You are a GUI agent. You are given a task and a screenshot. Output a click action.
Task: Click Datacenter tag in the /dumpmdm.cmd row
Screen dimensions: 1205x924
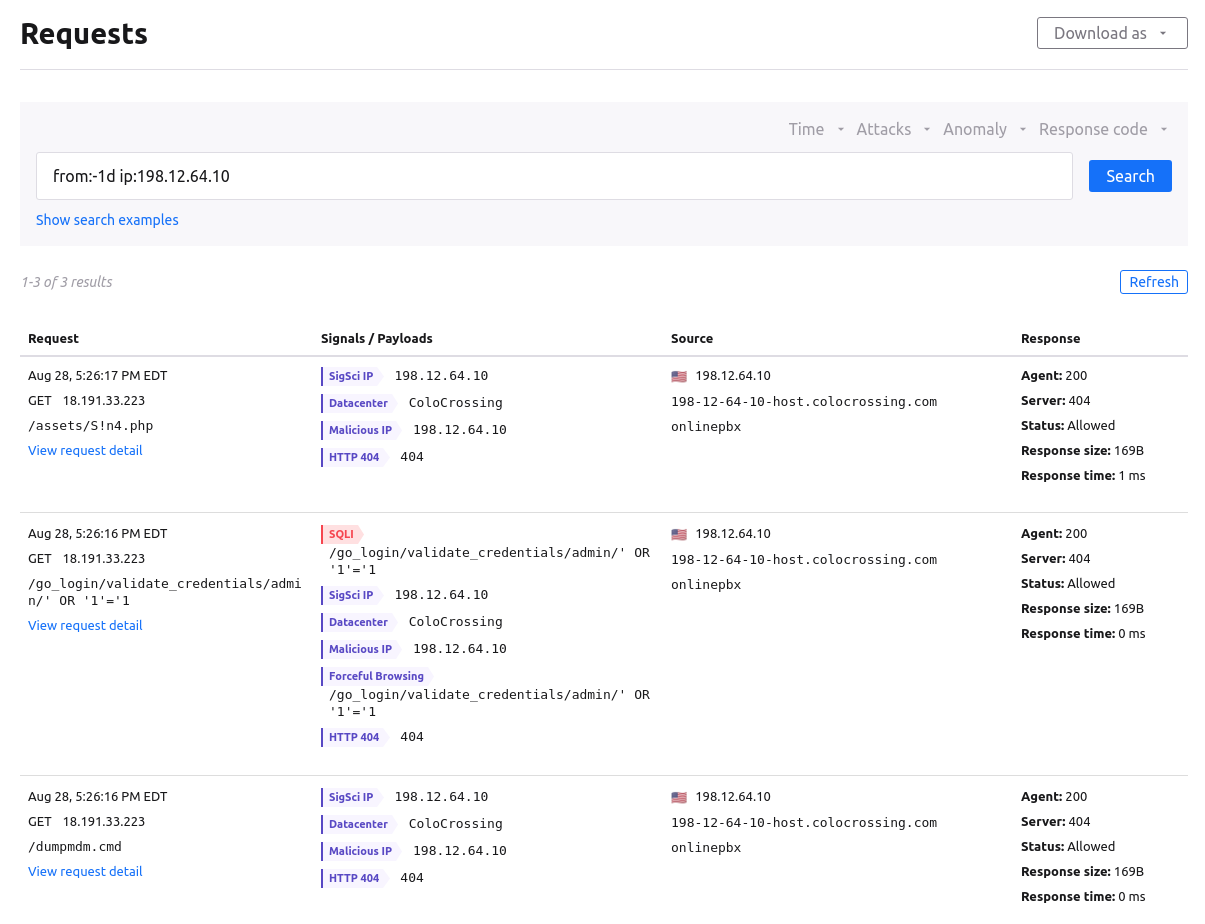coord(358,824)
